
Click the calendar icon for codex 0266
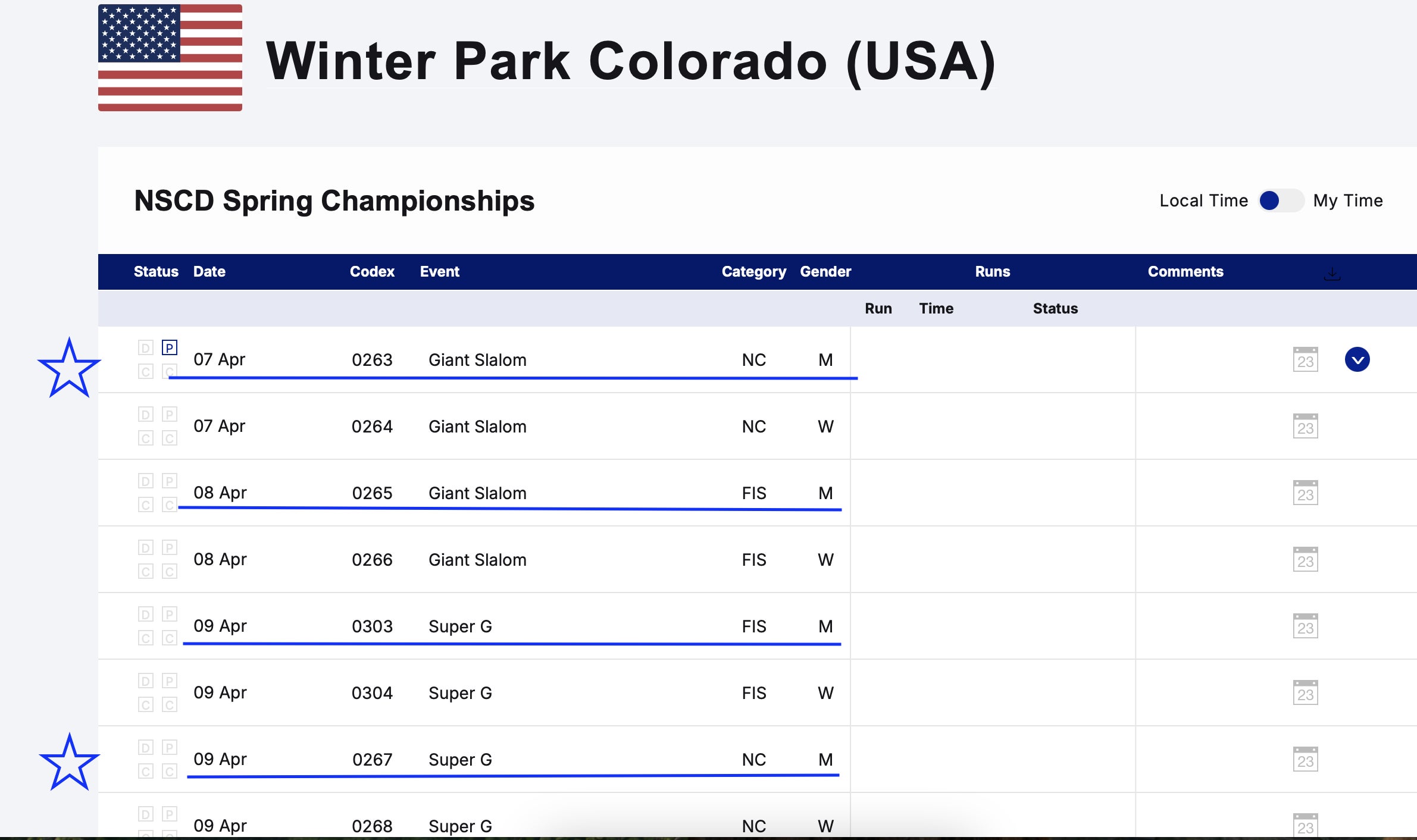pyautogui.click(x=1305, y=560)
